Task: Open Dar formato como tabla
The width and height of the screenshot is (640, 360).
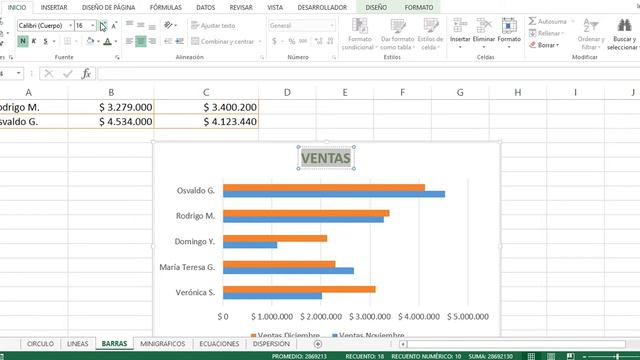Action: click(x=398, y=34)
